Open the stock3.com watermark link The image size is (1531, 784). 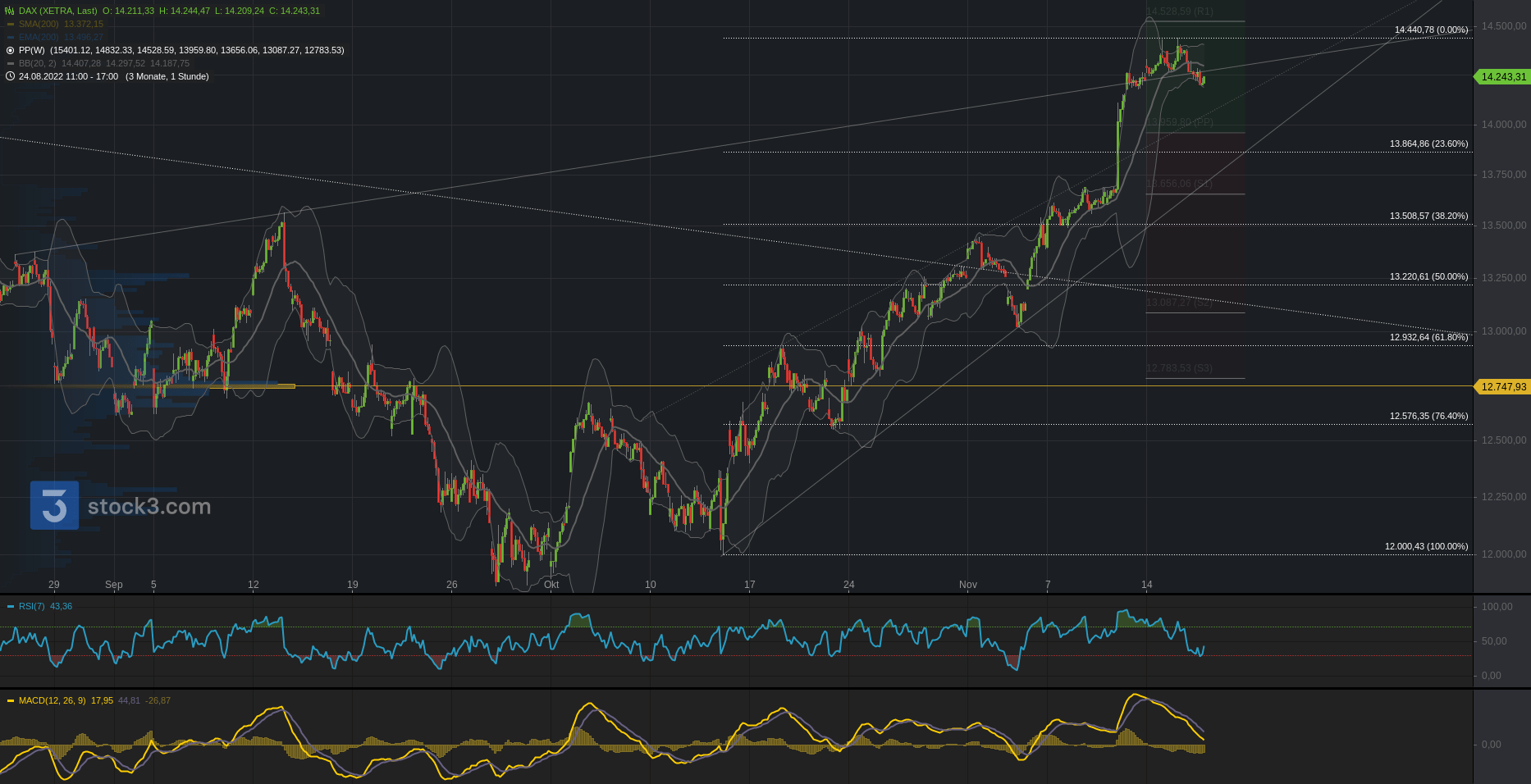[149, 507]
